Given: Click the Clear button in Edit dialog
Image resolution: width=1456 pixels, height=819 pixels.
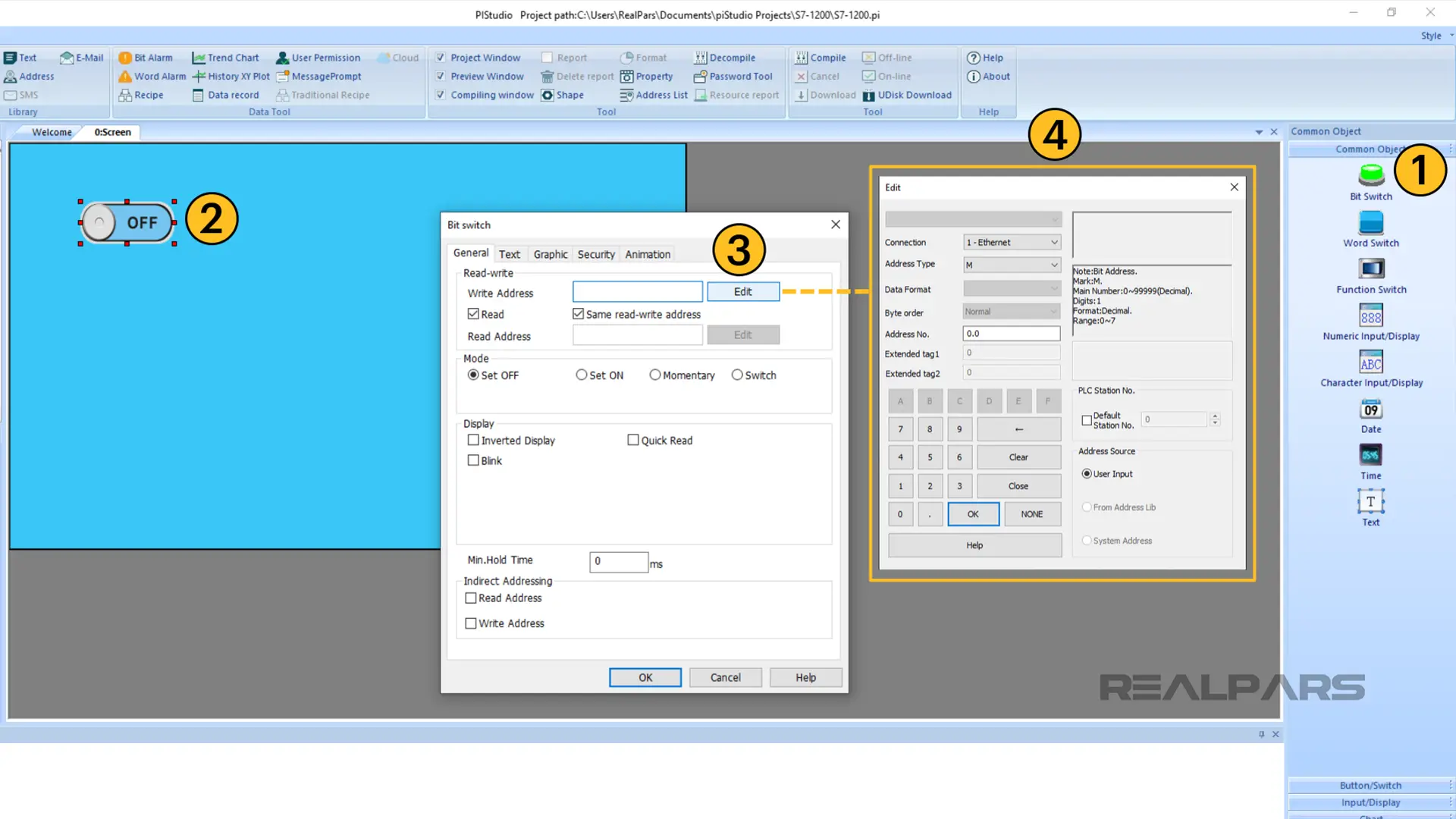Looking at the screenshot, I should (x=1018, y=457).
